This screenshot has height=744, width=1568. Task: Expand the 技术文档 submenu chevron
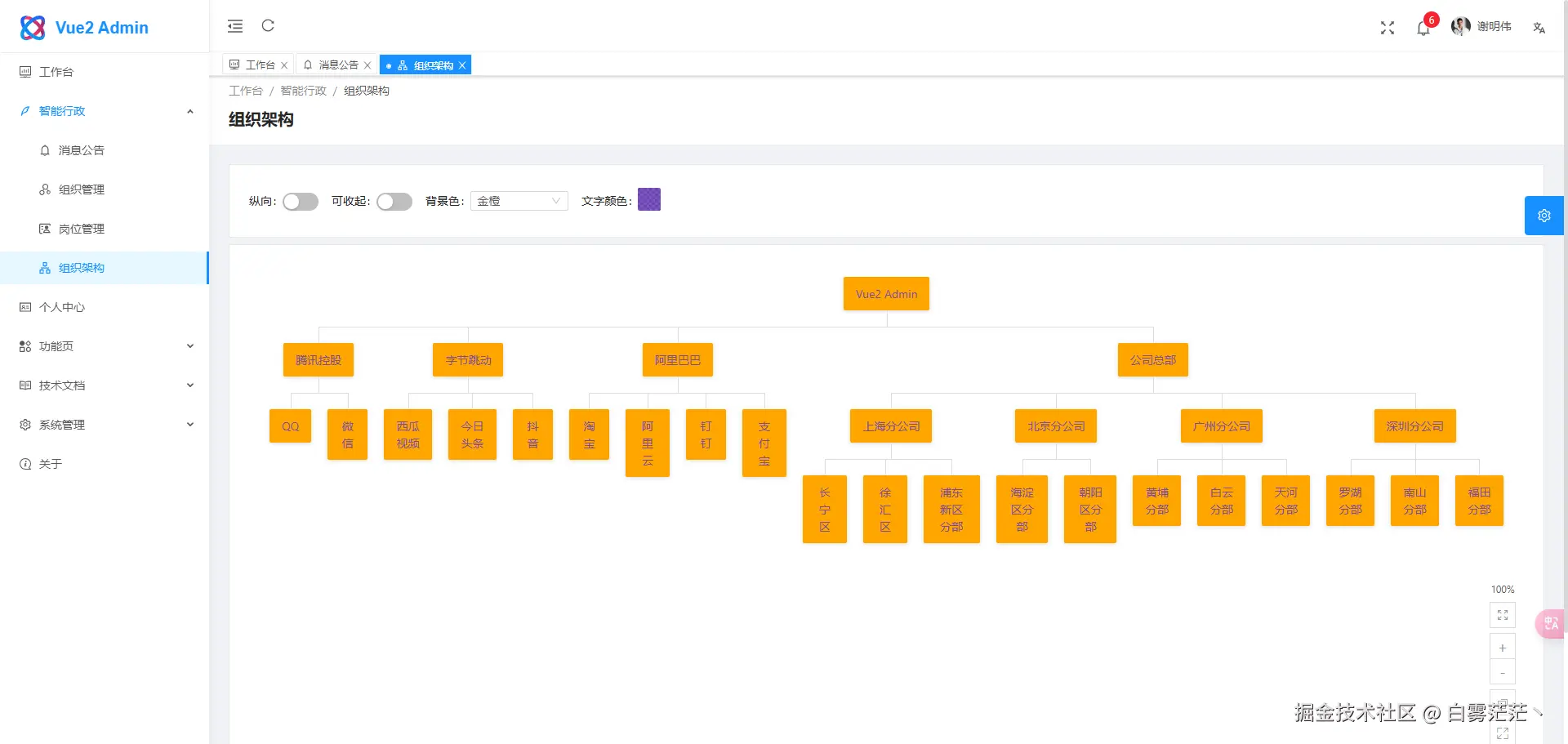(190, 385)
